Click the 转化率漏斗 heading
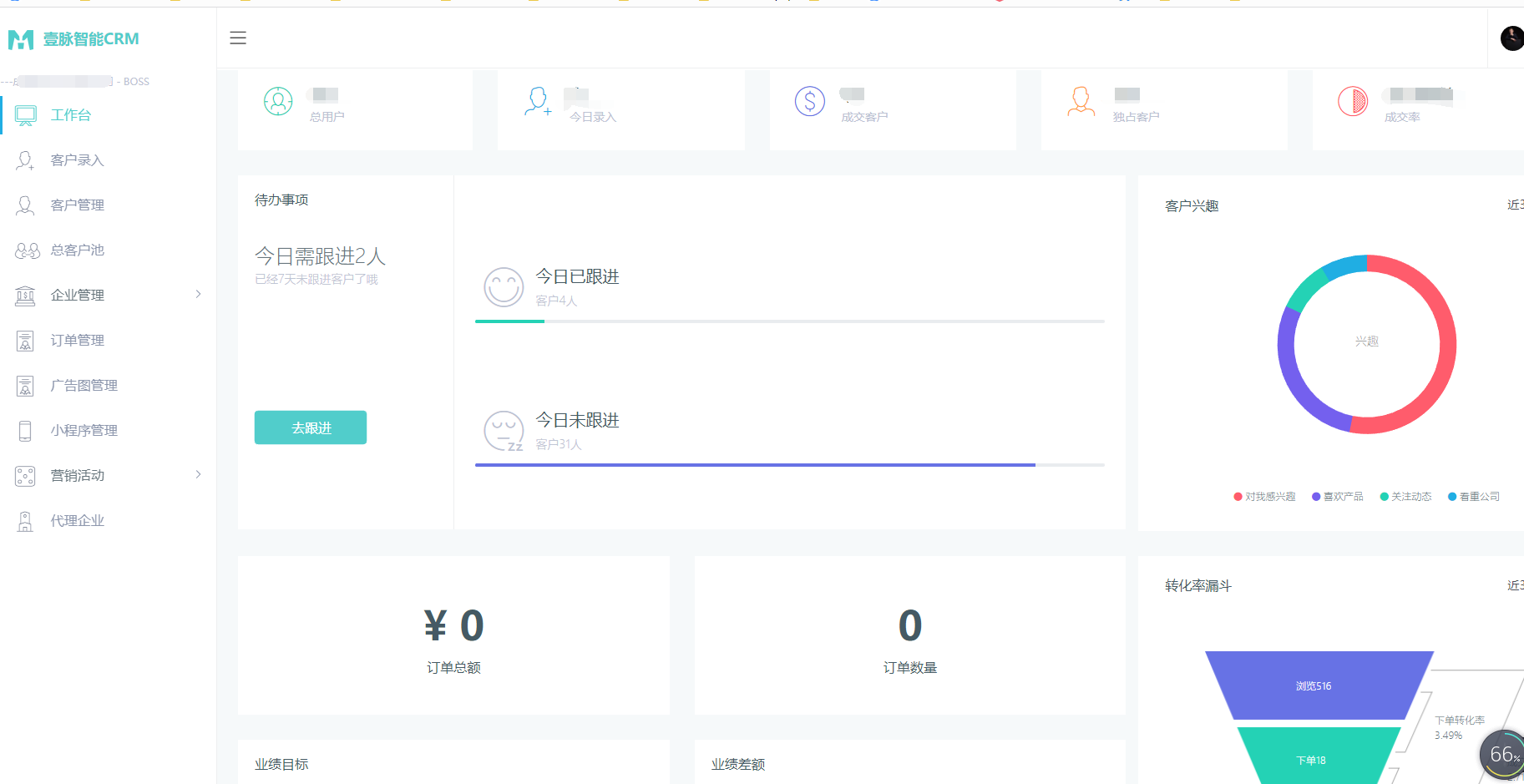Image resolution: width=1524 pixels, height=784 pixels. 1198,585
